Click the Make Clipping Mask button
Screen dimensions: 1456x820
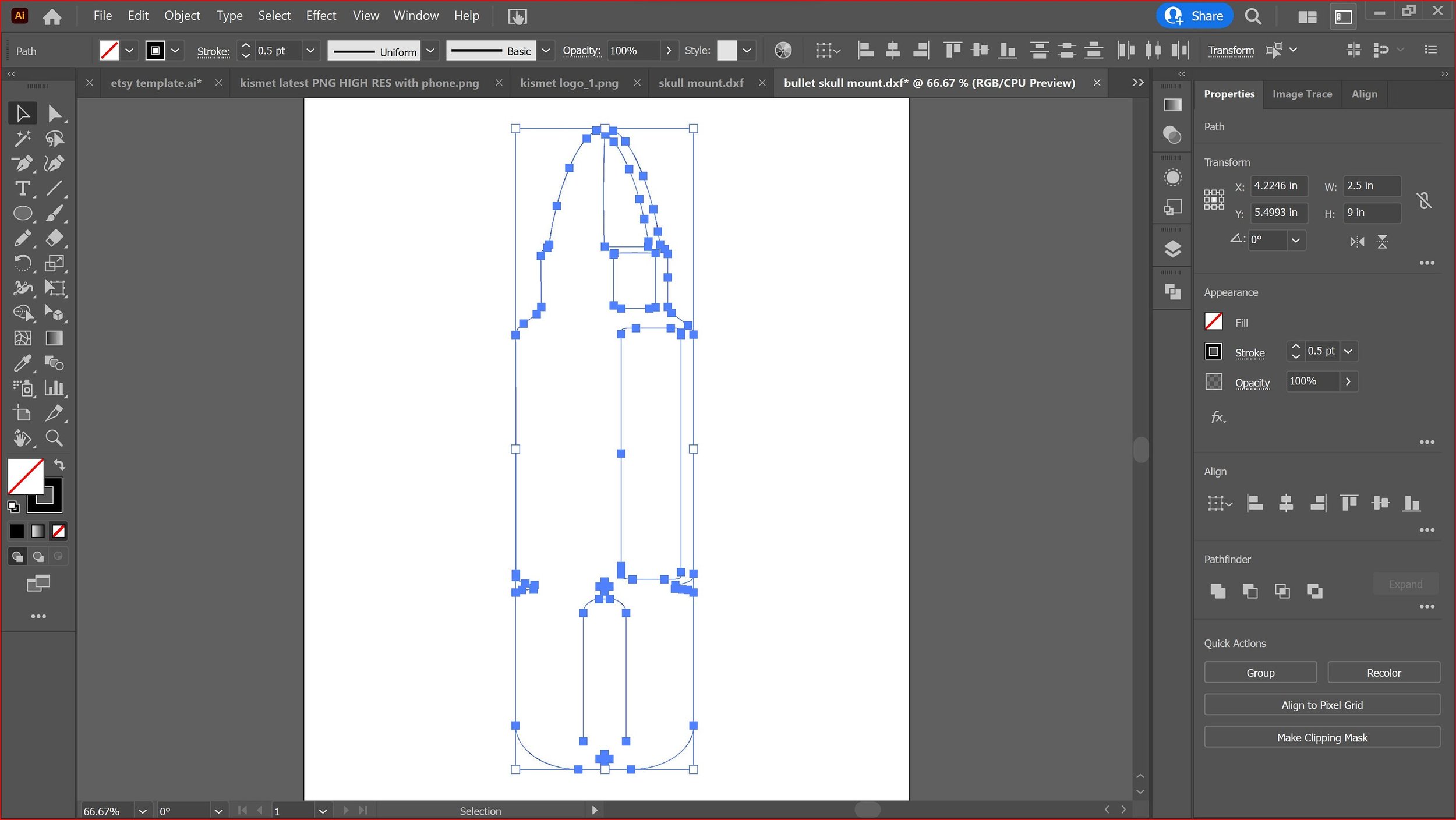click(x=1321, y=737)
